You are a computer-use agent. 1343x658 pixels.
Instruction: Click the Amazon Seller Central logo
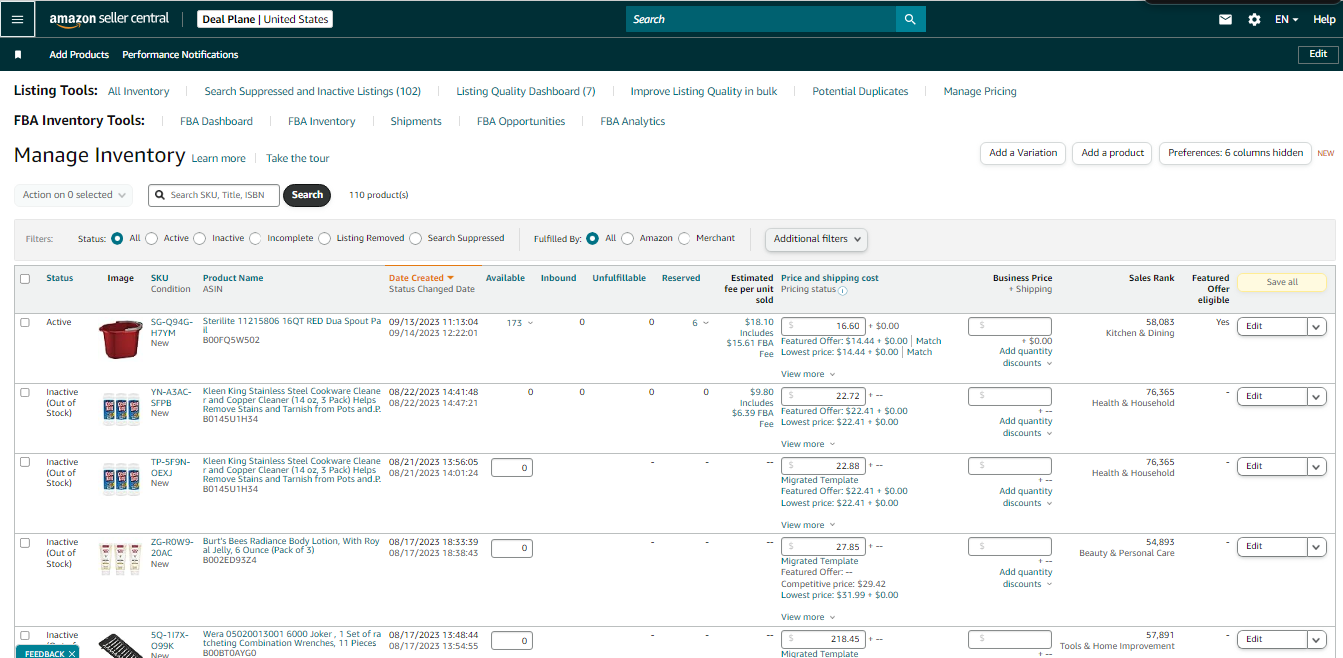pos(109,19)
